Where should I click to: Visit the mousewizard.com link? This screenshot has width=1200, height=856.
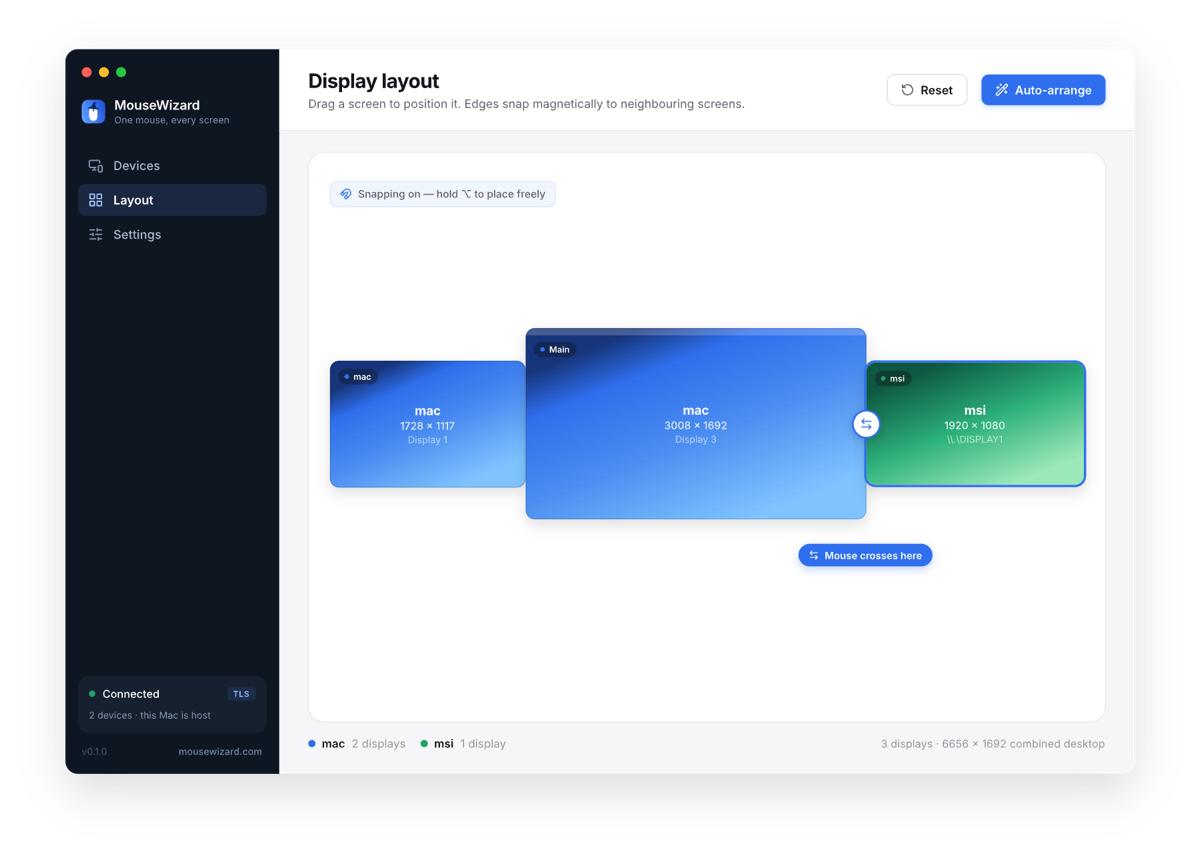coord(220,751)
